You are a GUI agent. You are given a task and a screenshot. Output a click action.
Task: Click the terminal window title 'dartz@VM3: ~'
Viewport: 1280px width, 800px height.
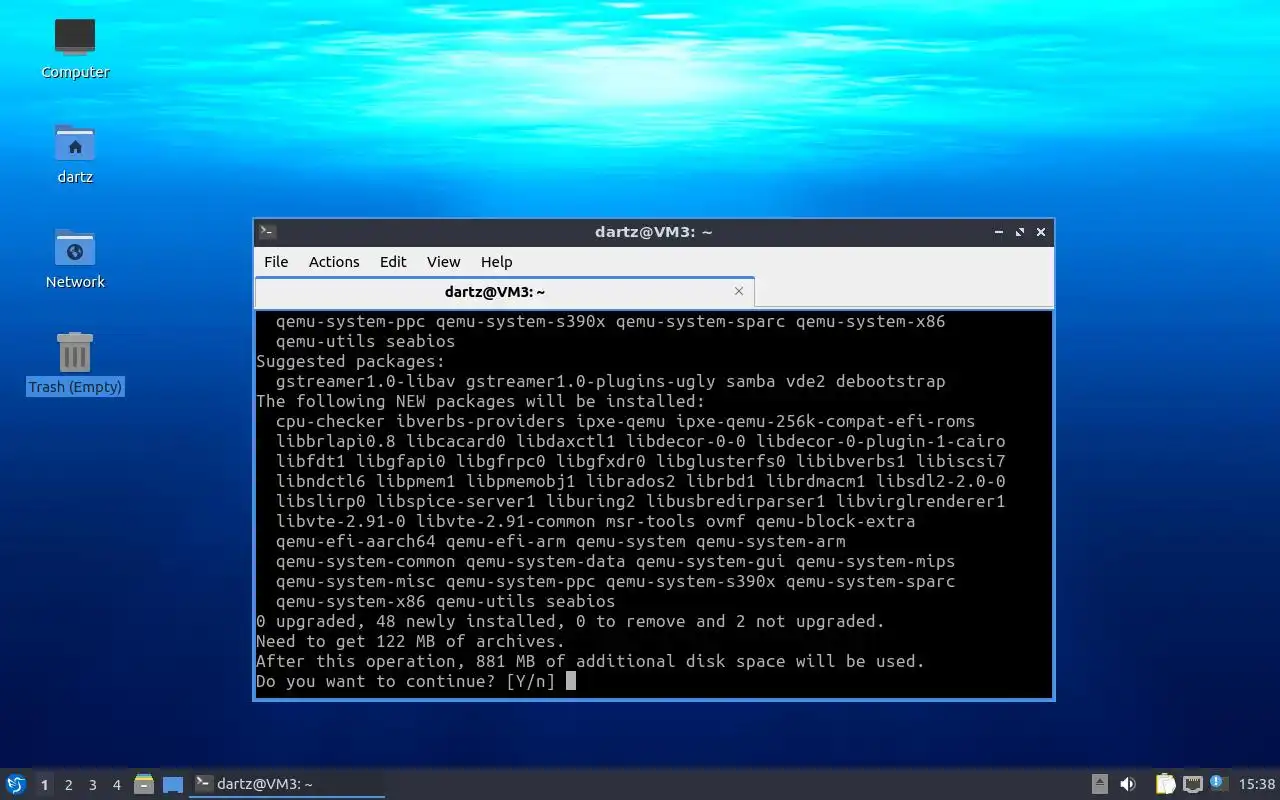tap(653, 232)
